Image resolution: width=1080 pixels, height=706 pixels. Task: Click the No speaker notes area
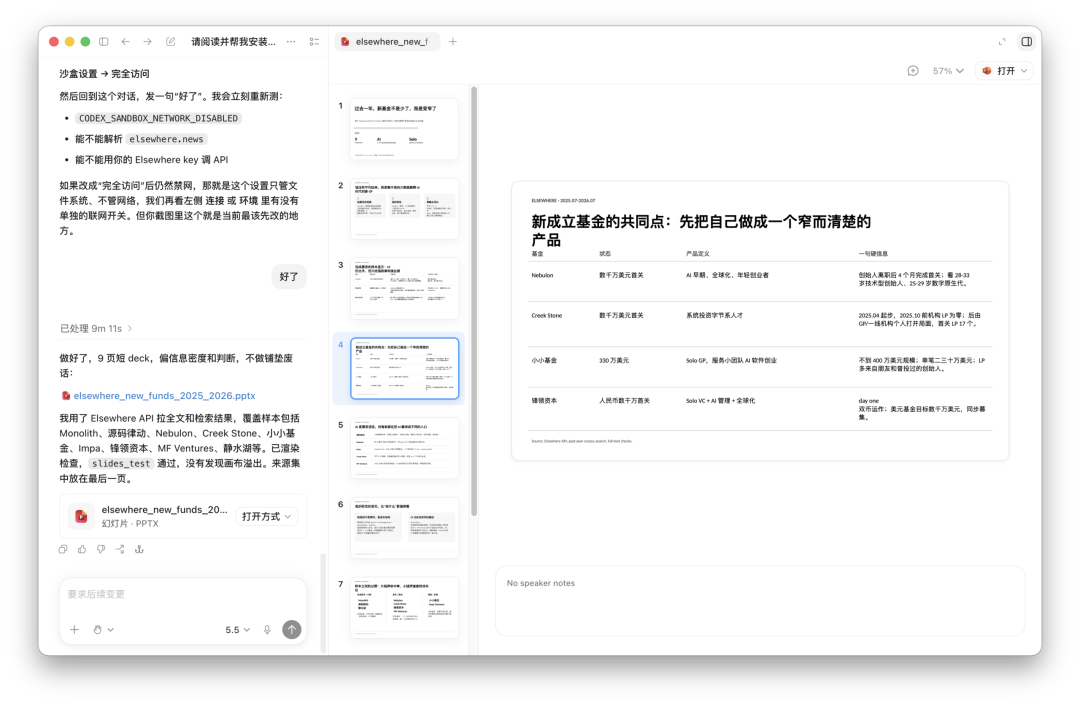click(760, 601)
